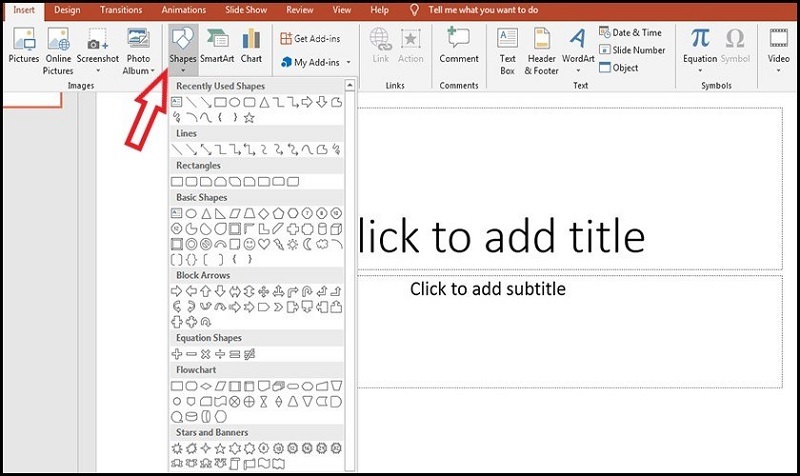The width and height of the screenshot is (800, 476).
Task: Switch to the Design tab
Action: [x=67, y=9]
